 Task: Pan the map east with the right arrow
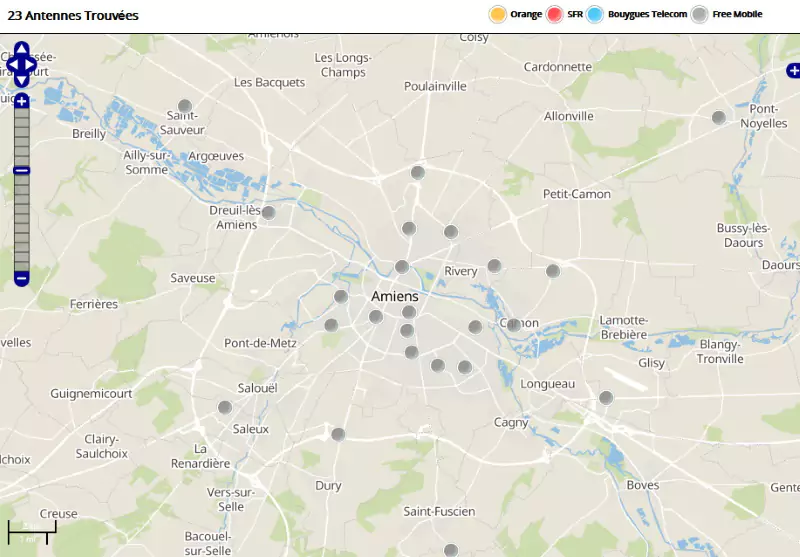pyautogui.click(x=32, y=65)
